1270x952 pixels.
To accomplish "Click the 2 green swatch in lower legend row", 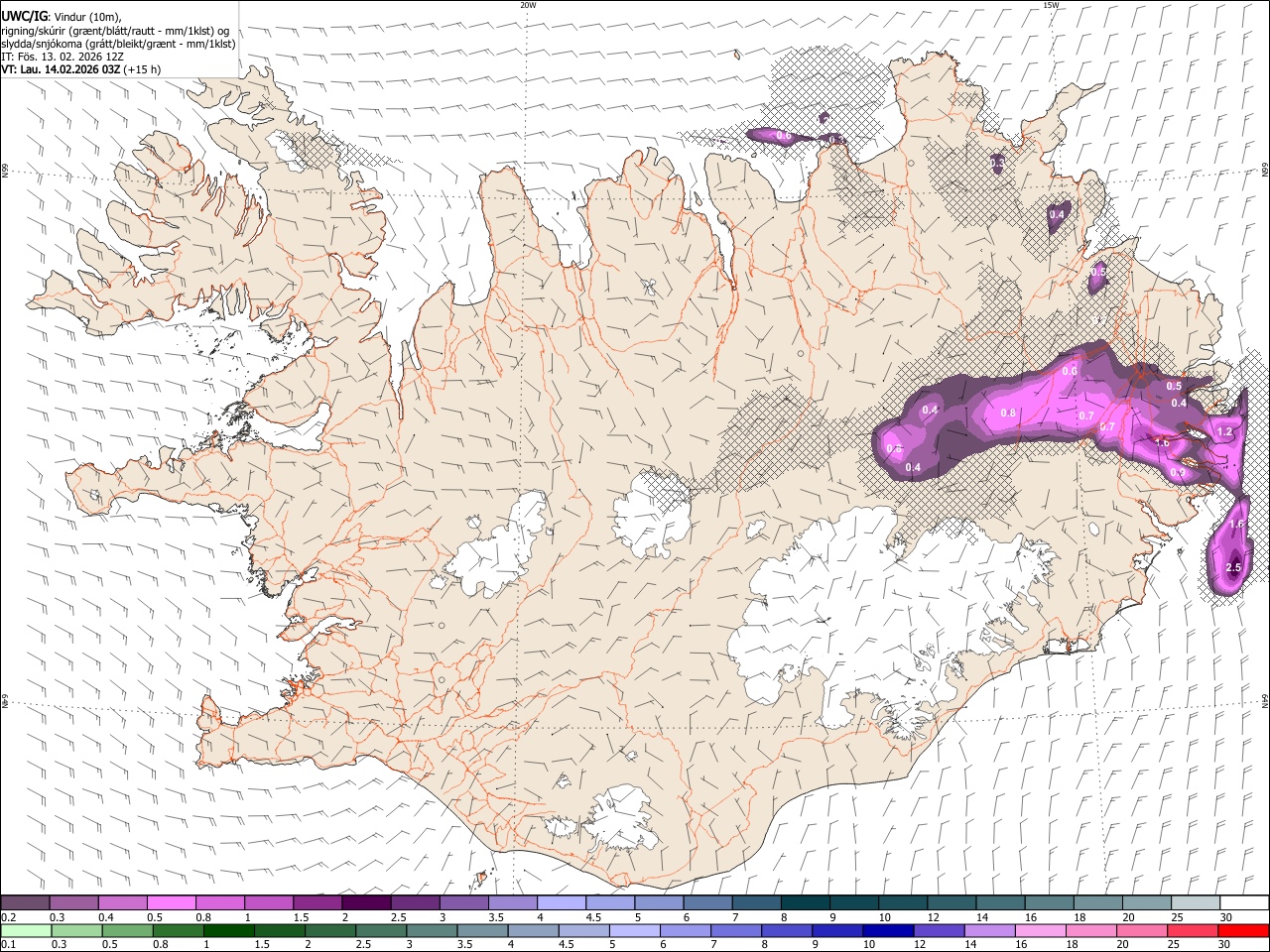I will point(330,930).
